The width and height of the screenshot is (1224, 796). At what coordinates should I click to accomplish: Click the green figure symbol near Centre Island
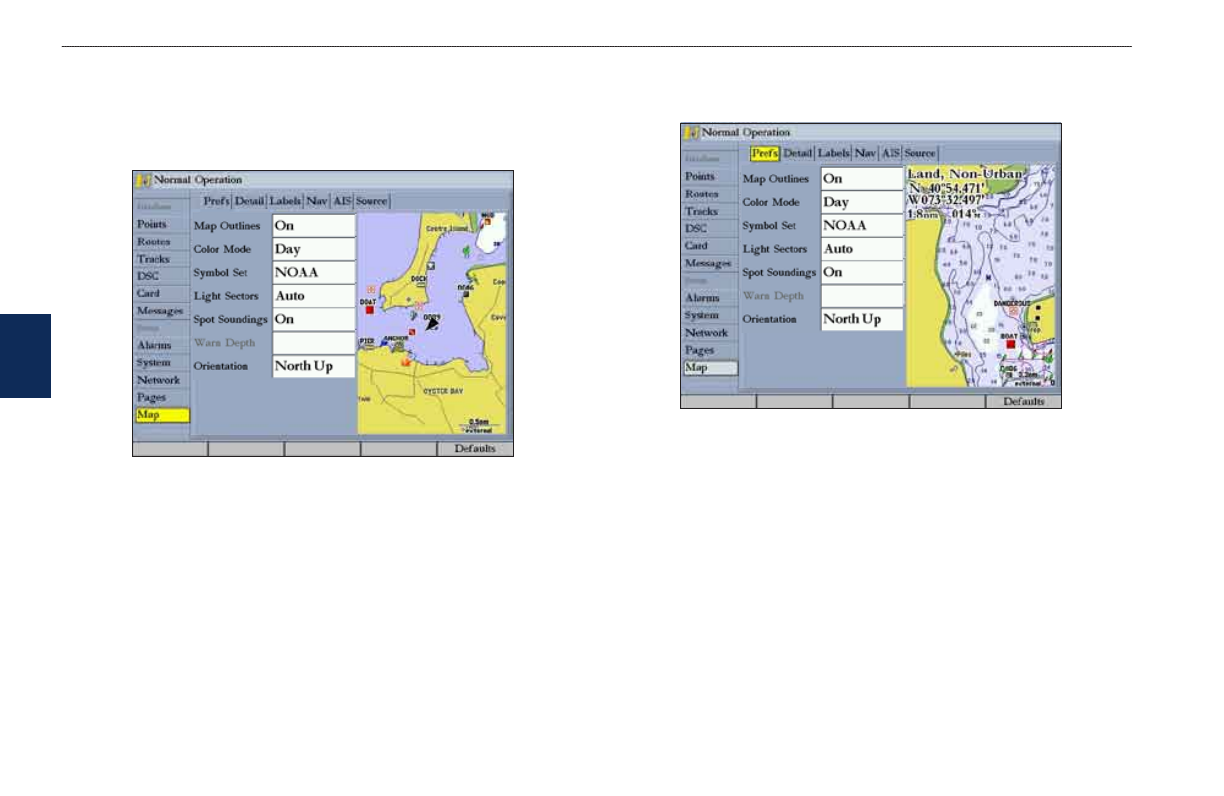pyautogui.click(x=466, y=249)
